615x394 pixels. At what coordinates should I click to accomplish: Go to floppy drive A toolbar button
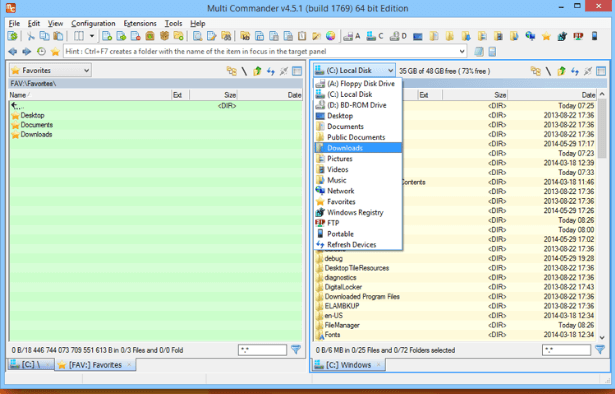coord(351,36)
